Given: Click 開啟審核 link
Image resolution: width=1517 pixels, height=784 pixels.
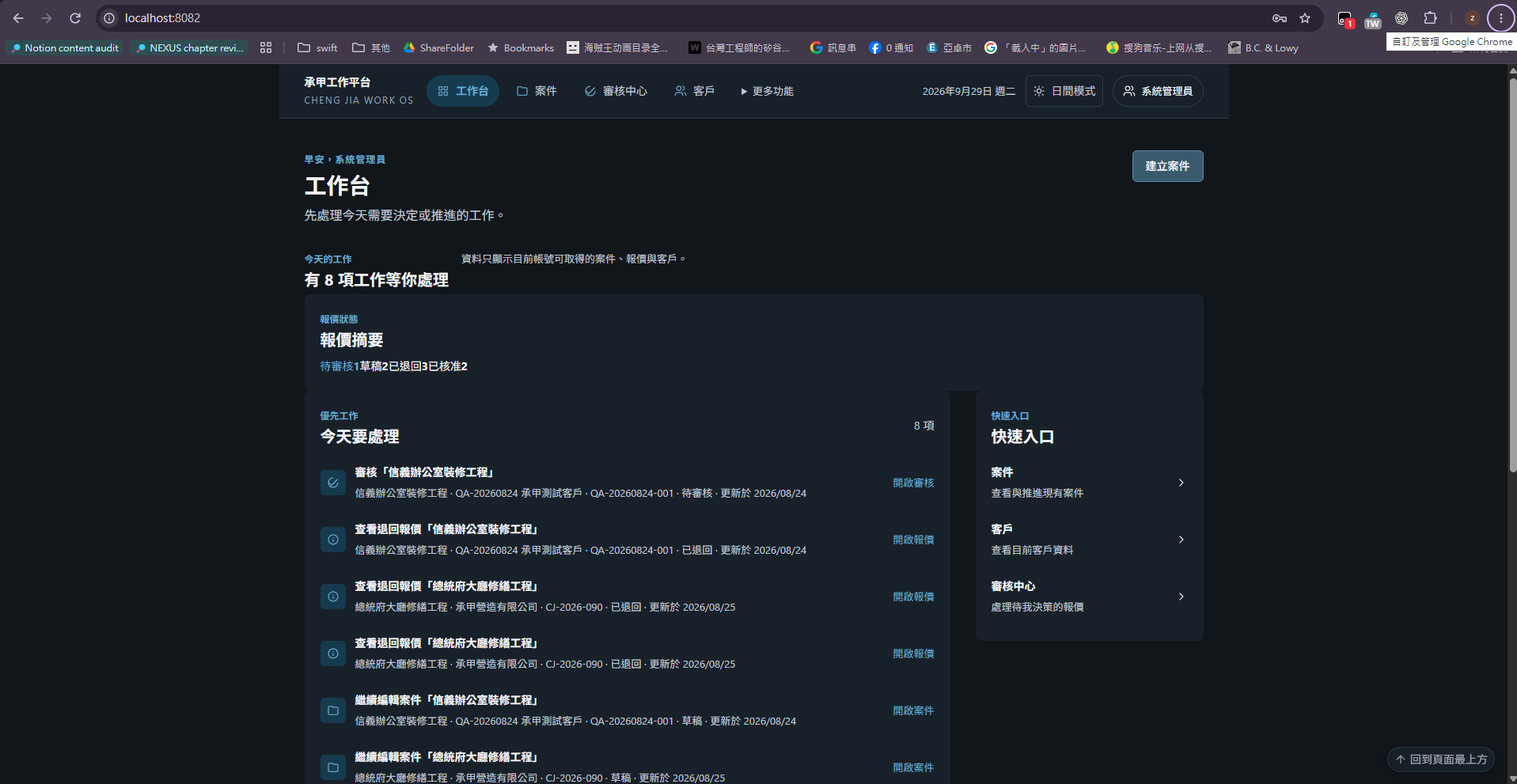Looking at the screenshot, I should coord(913,483).
